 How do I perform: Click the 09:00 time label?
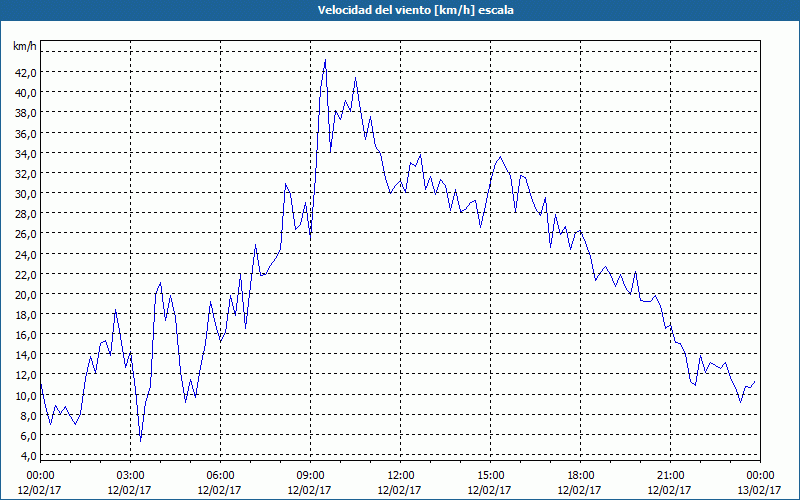tap(310, 476)
